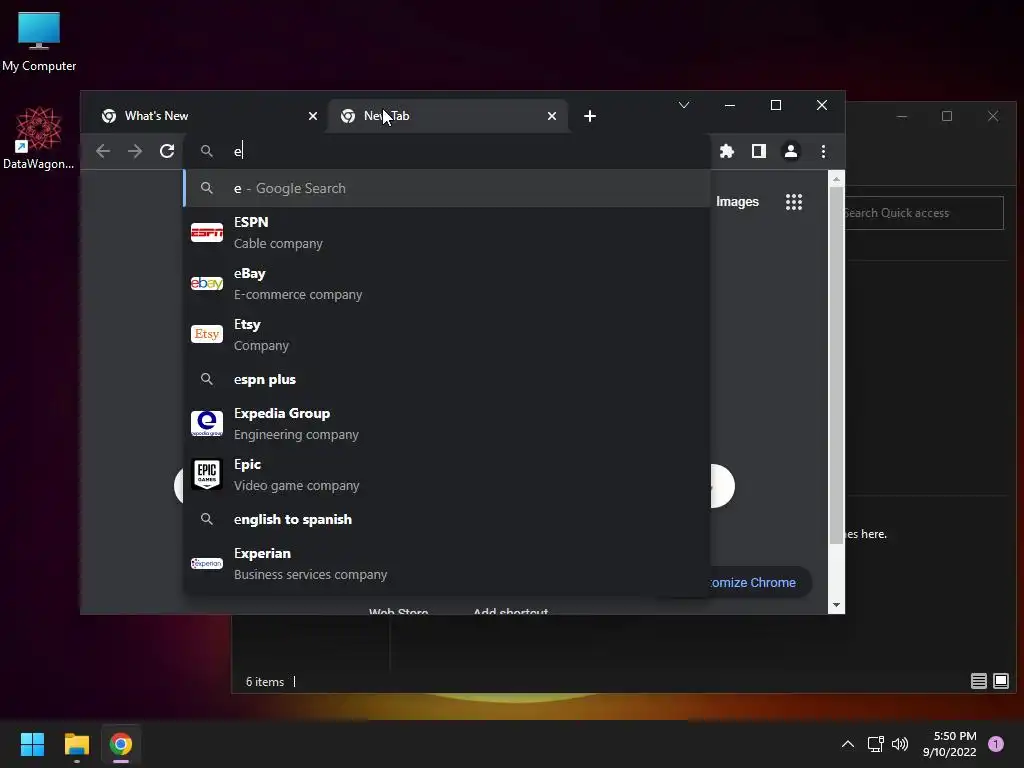
Task: Open the profile avatar icon in Chrome
Action: pyautogui.click(x=791, y=152)
